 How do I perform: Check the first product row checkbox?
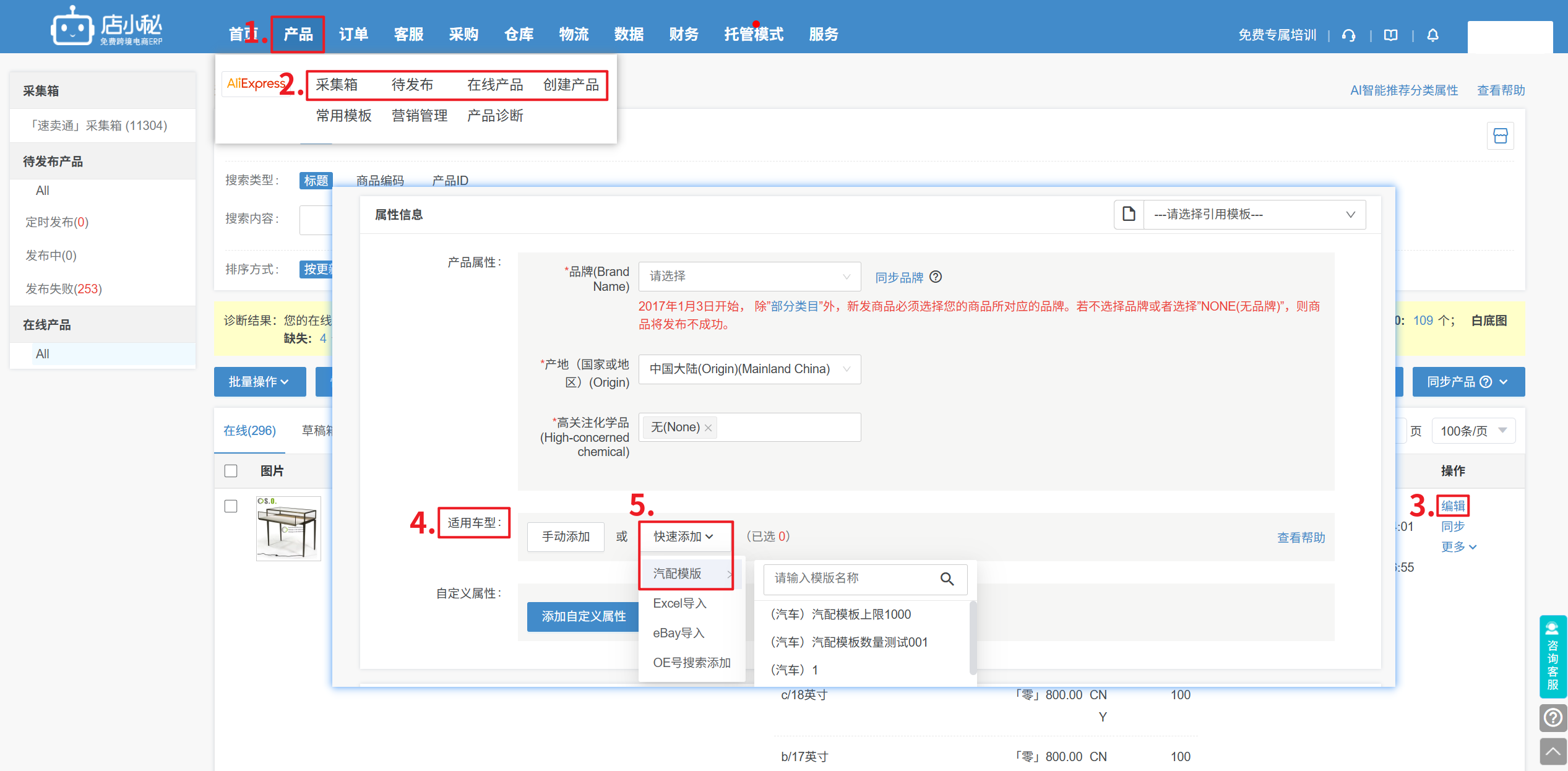pos(231,506)
